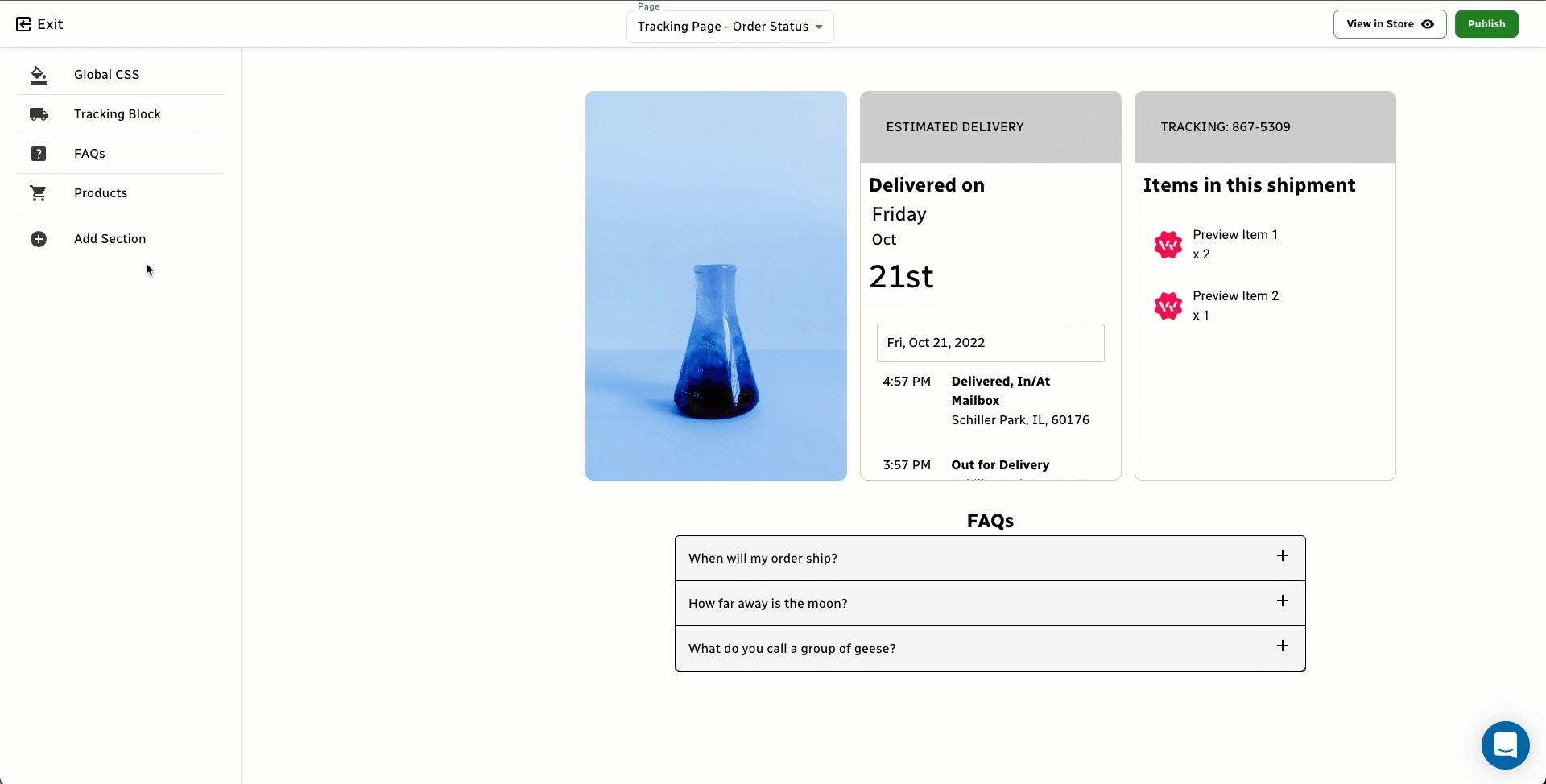This screenshot has height=784, width=1546.
Task: Click the Preview Item 2 product logo
Action: click(1168, 306)
